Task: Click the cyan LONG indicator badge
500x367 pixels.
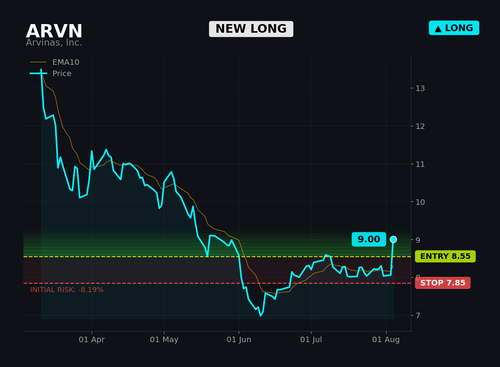Action: (454, 28)
